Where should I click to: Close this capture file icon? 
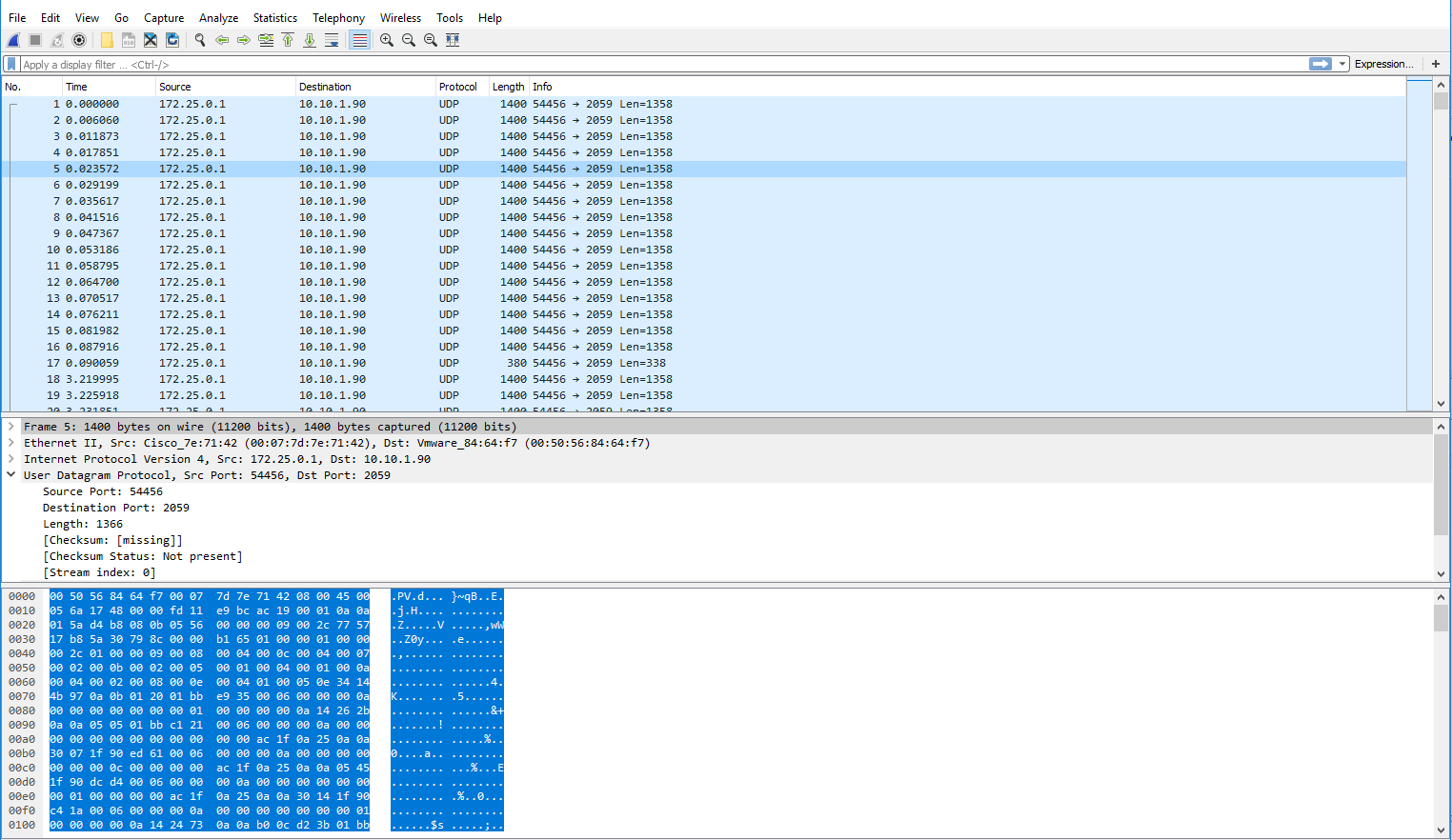(x=151, y=40)
